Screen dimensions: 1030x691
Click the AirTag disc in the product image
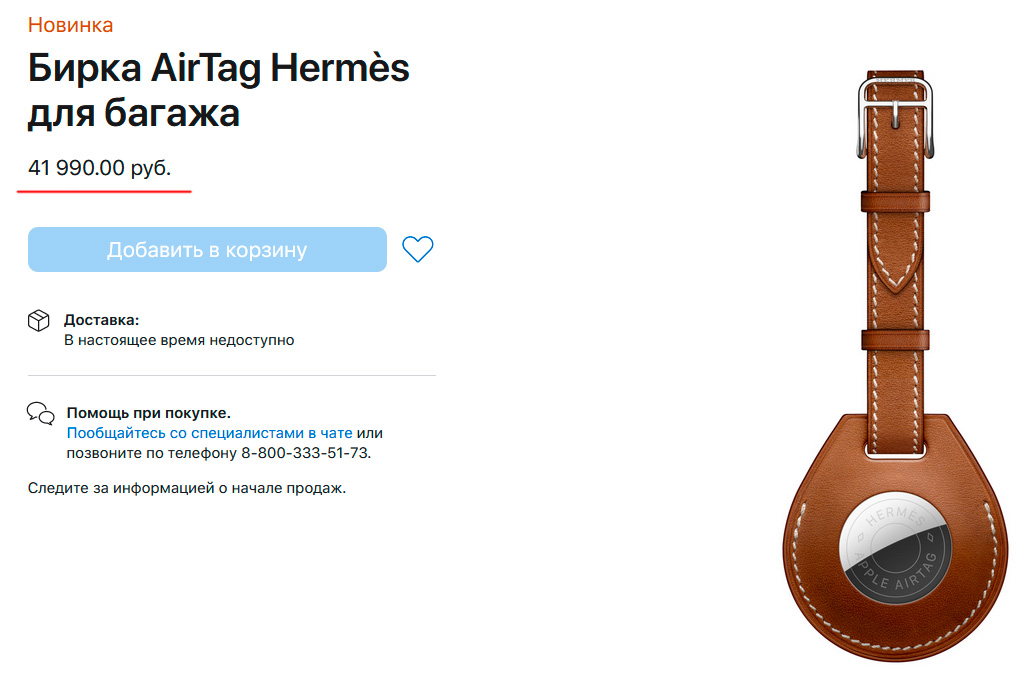[x=895, y=546]
